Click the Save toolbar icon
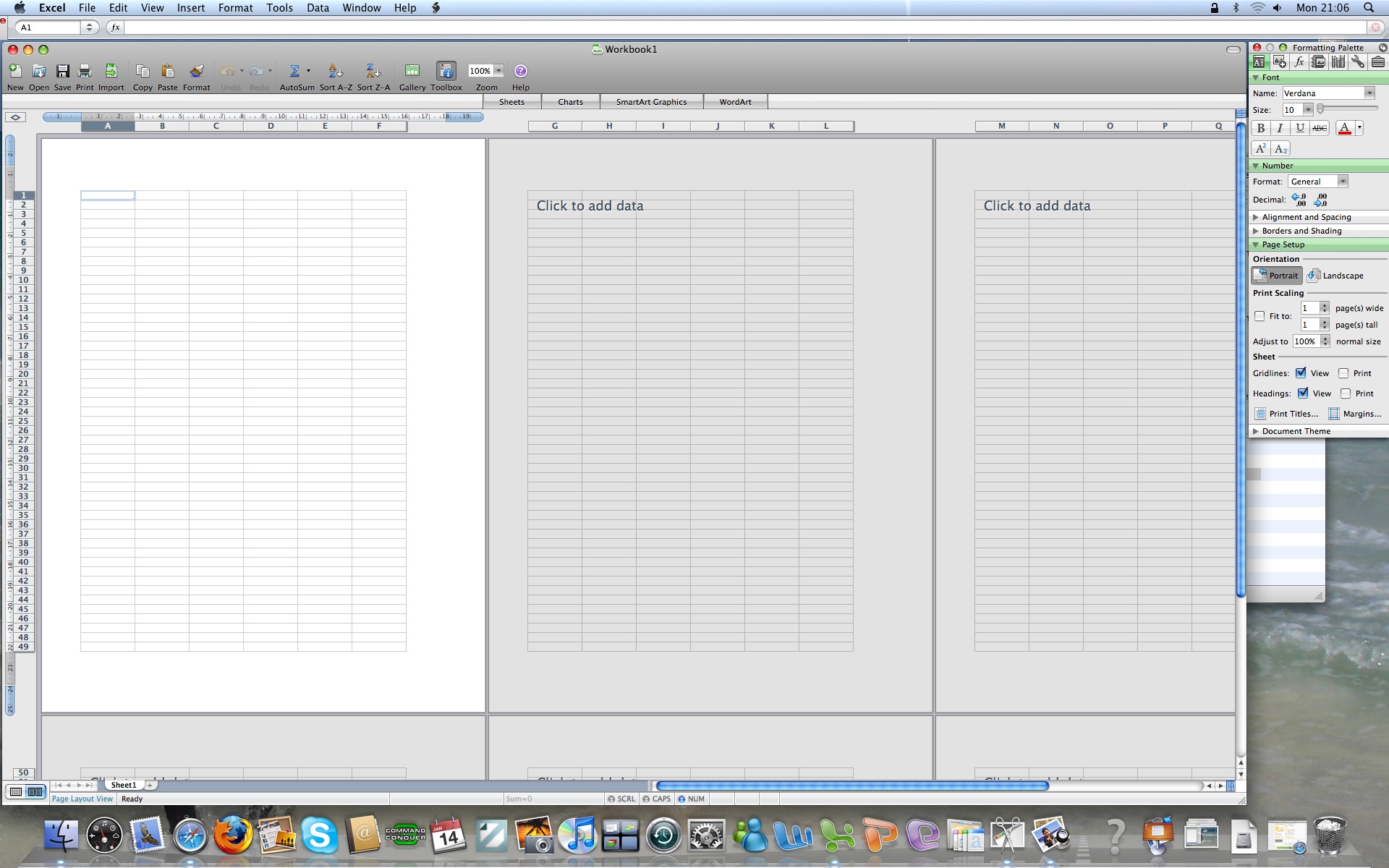The image size is (1389, 868). coord(63,71)
